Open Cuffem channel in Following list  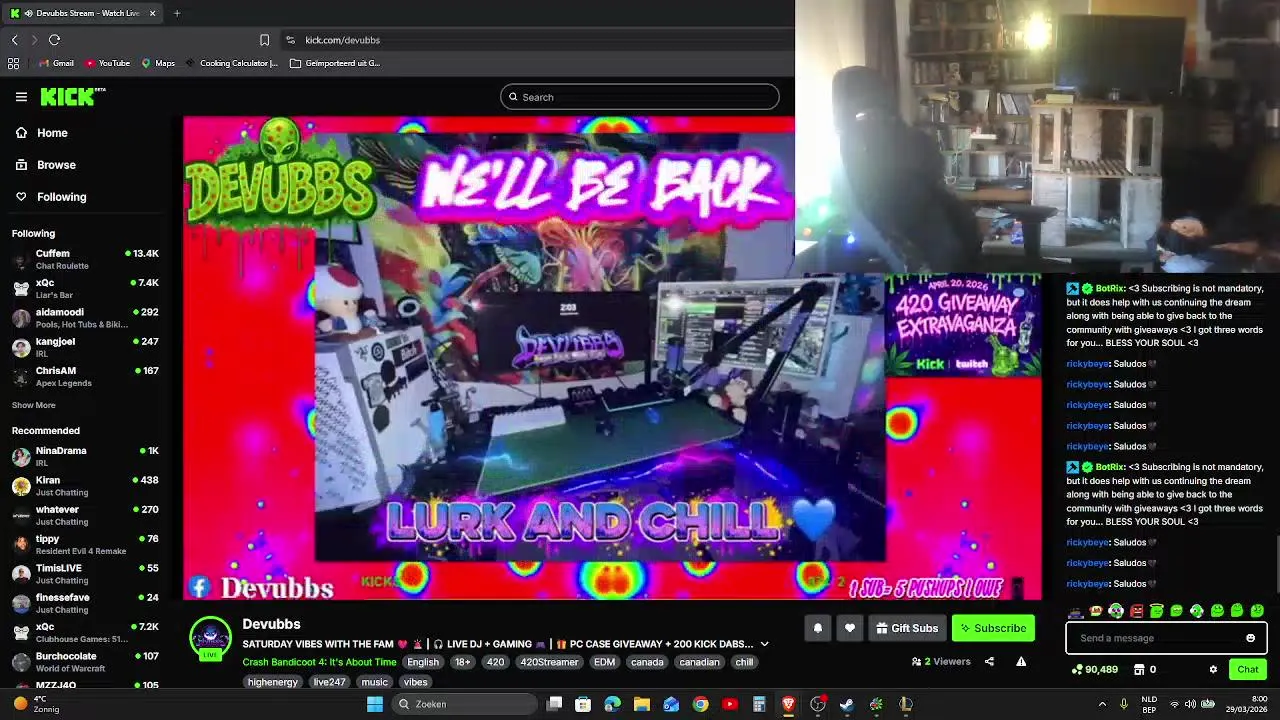(x=85, y=259)
